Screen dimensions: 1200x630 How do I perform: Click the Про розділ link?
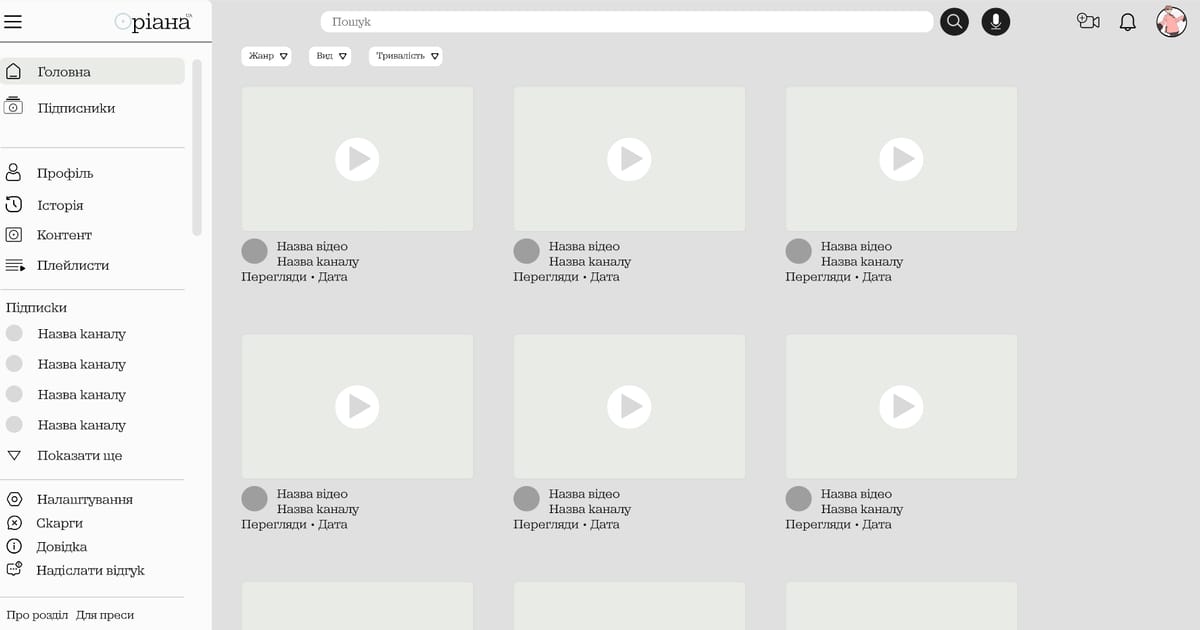[37, 615]
